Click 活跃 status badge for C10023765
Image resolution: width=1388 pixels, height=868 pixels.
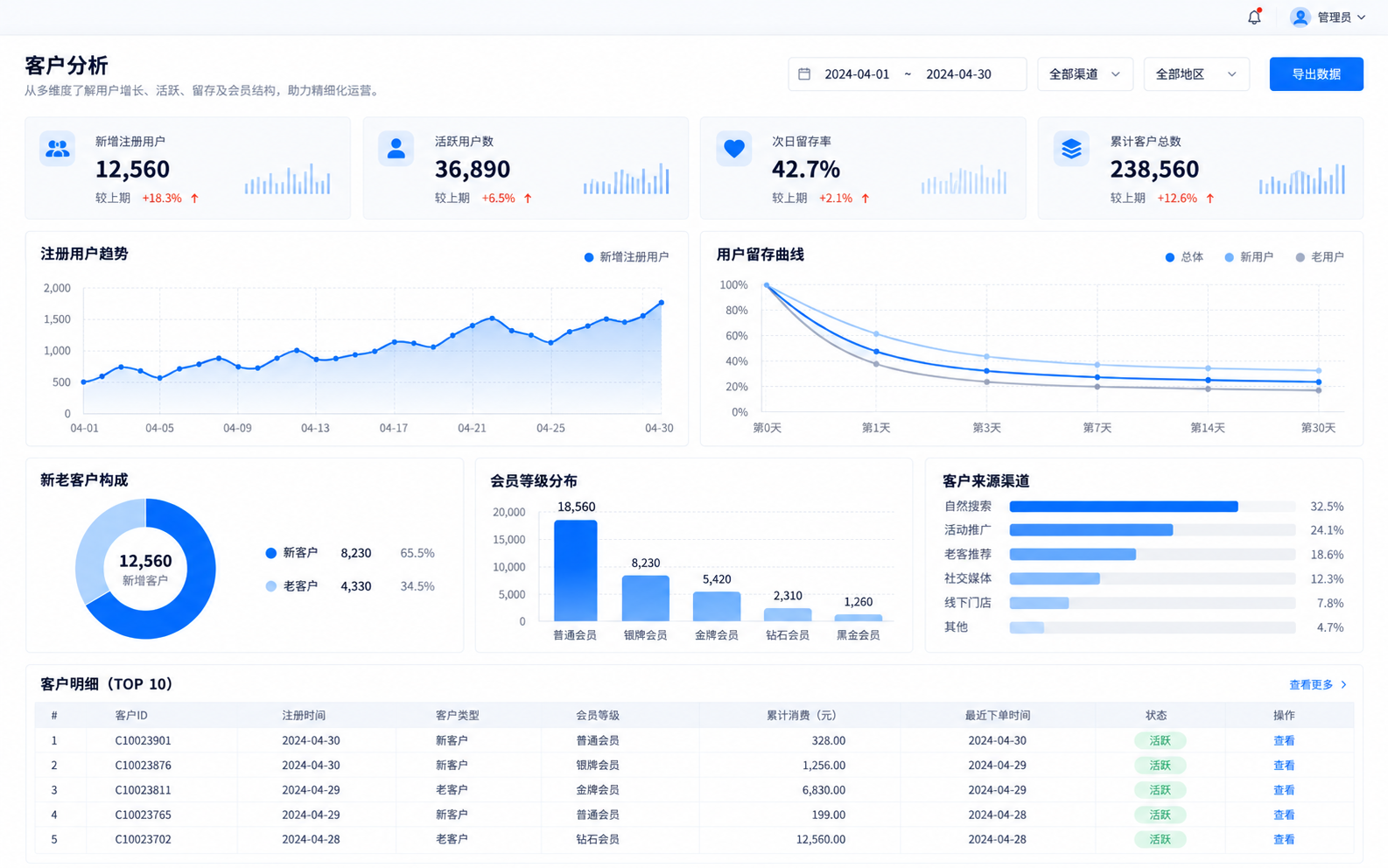point(1160,815)
